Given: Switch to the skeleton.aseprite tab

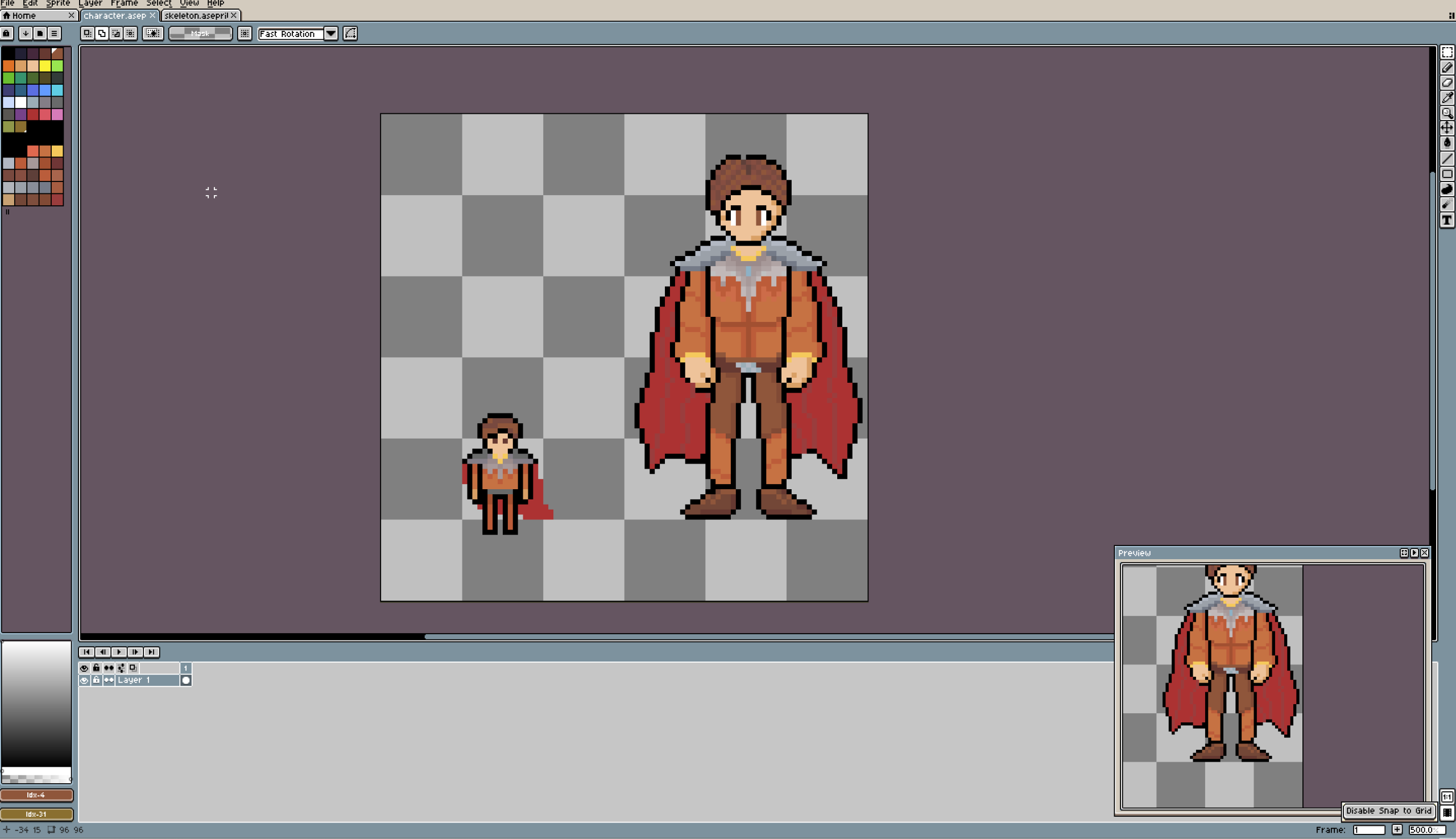Looking at the screenshot, I should [x=196, y=15].
